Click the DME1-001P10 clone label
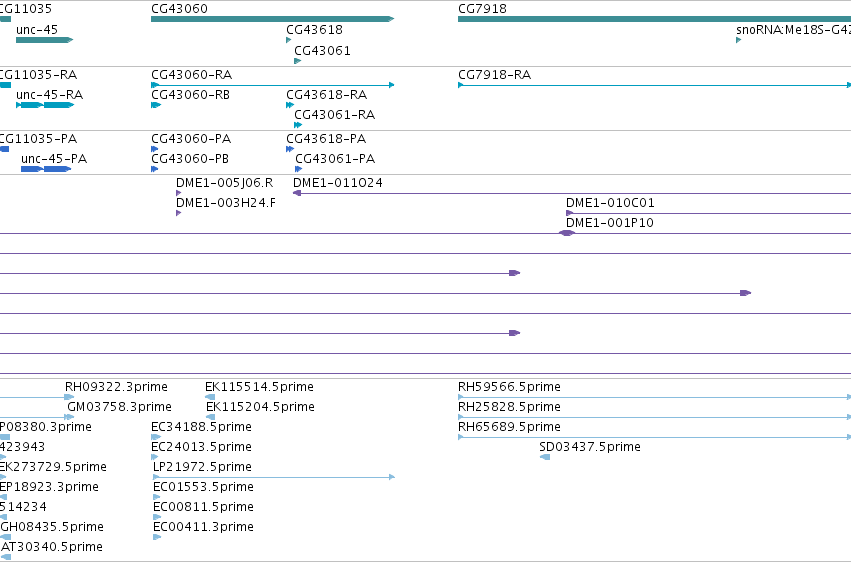Viewport: 851px width, 562px height. click(x=610, y=223)
